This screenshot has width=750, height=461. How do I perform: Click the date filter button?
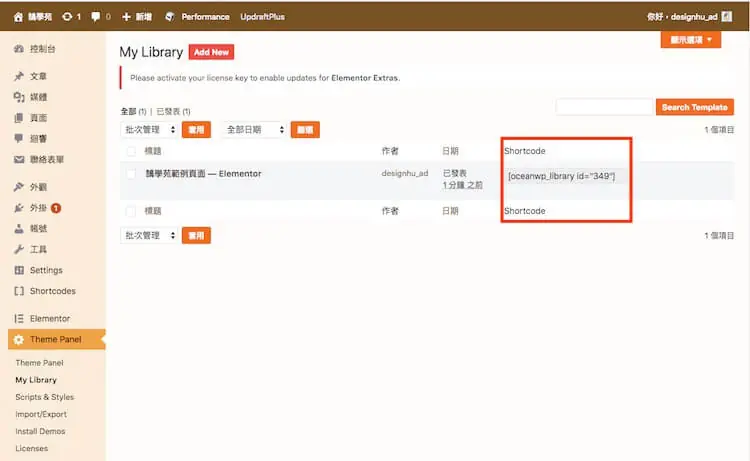[x=305, y=130]
